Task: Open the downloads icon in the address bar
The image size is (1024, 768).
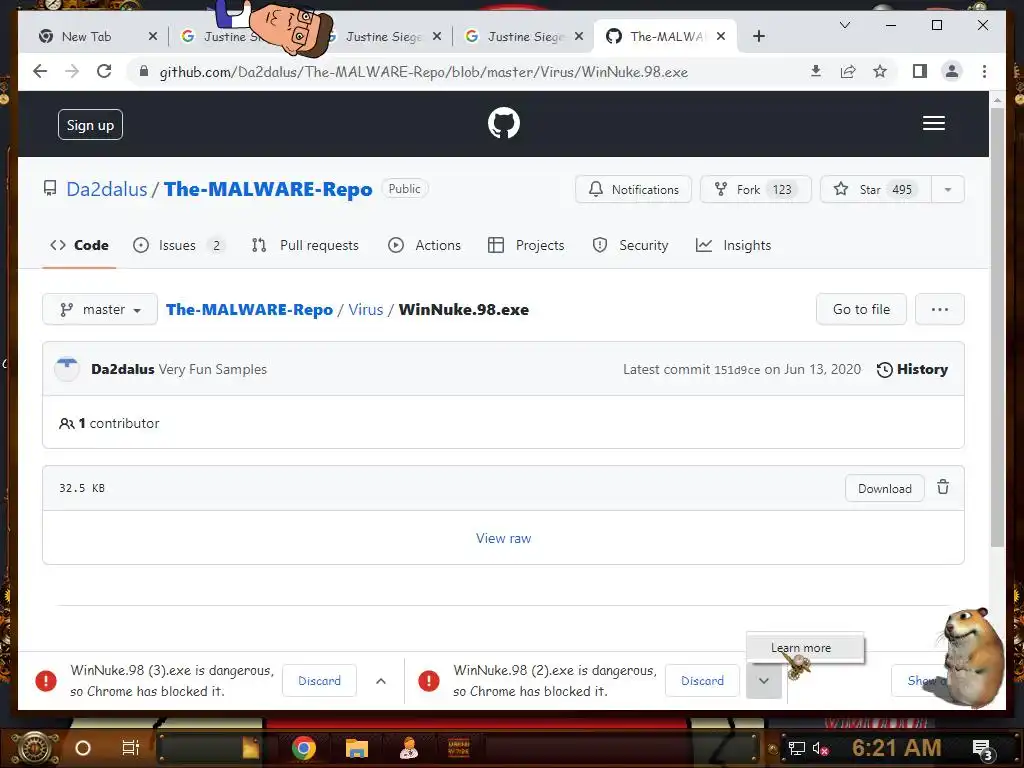Action: (x=816, y=71)
